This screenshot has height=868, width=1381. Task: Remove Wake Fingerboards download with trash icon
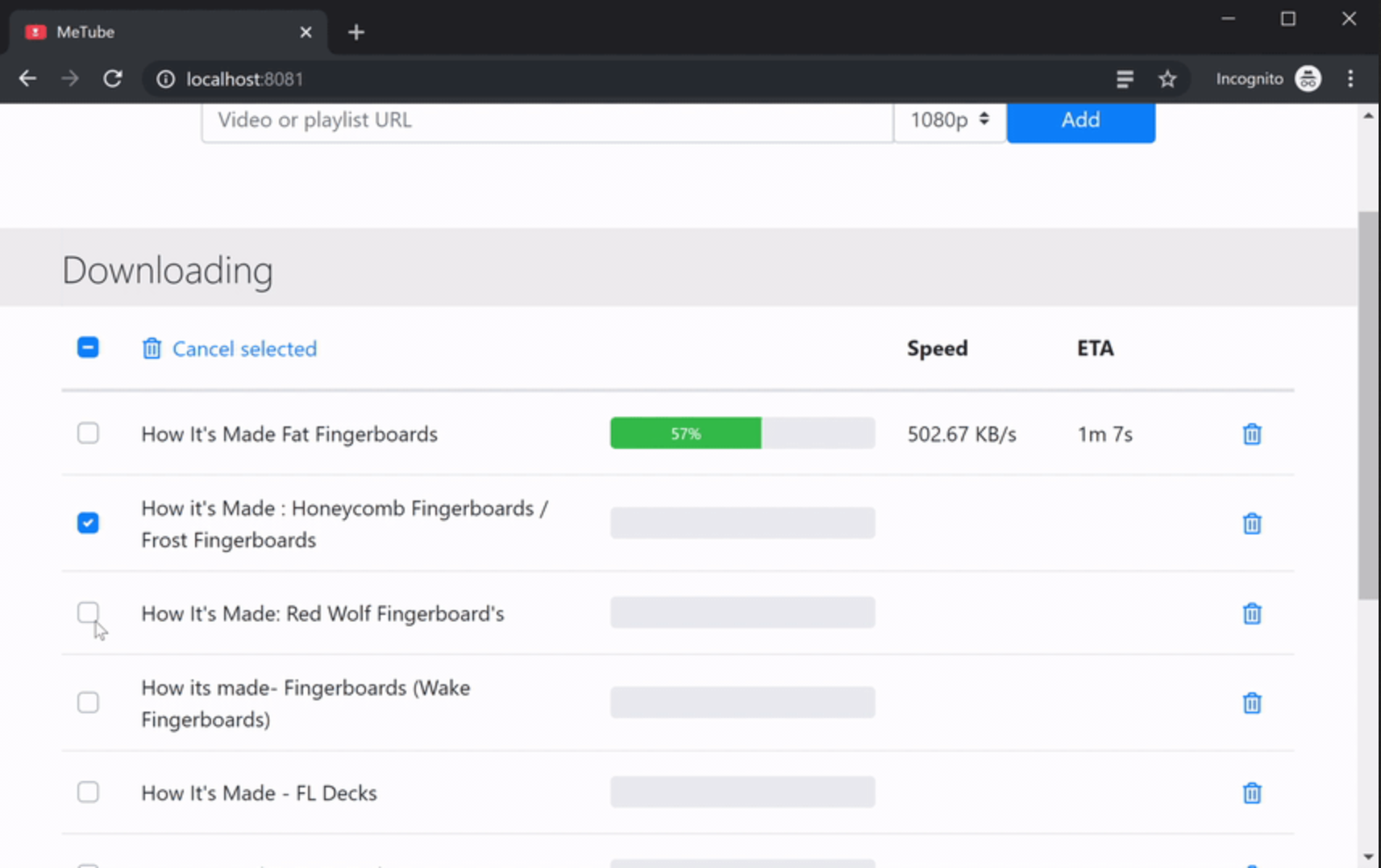[1252, 703]
